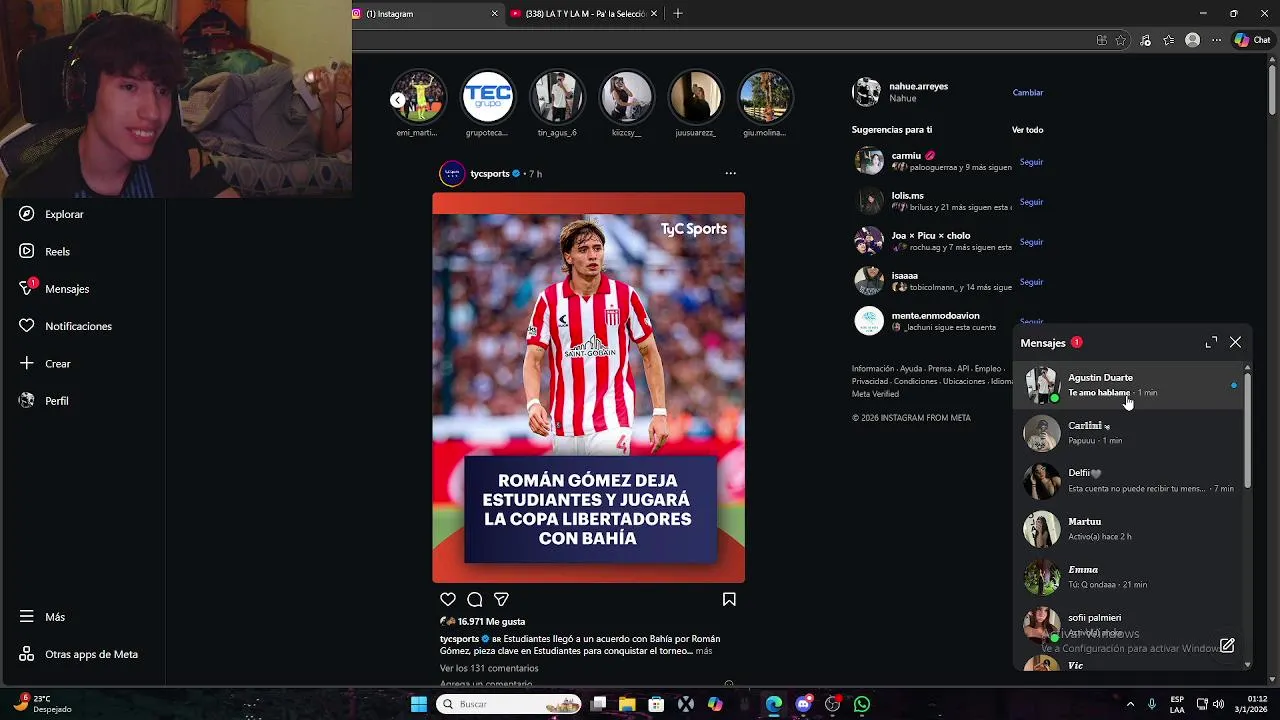Open the Martuu conversation
This screenshot has height=720, width=1280.
(x=1130, y=529)
